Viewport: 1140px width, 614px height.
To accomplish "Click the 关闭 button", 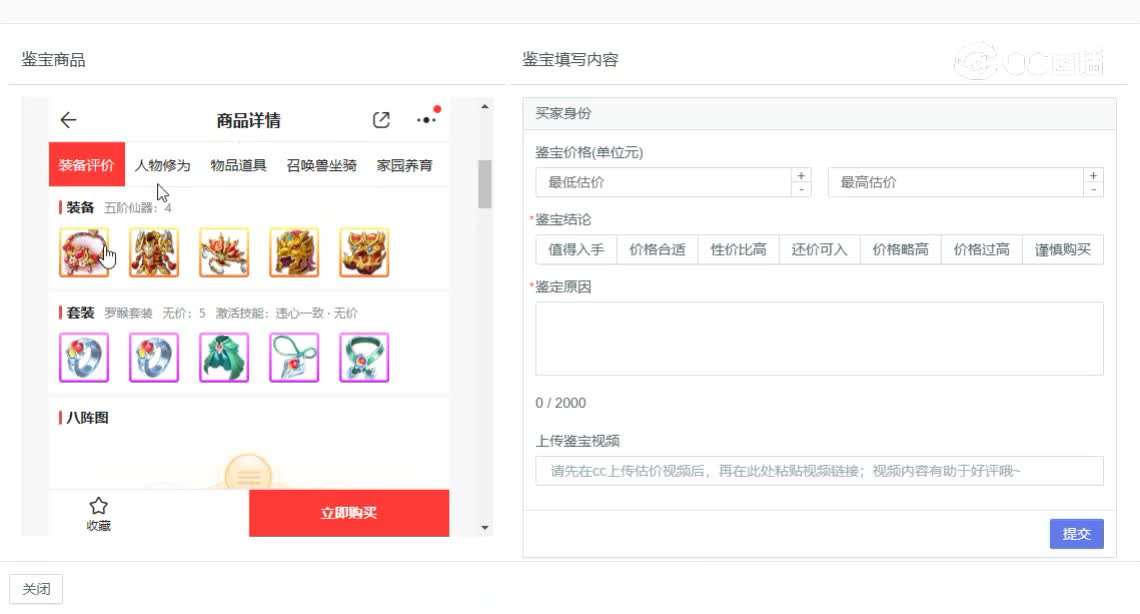I will pyautogui.click(x=36, y=589).
